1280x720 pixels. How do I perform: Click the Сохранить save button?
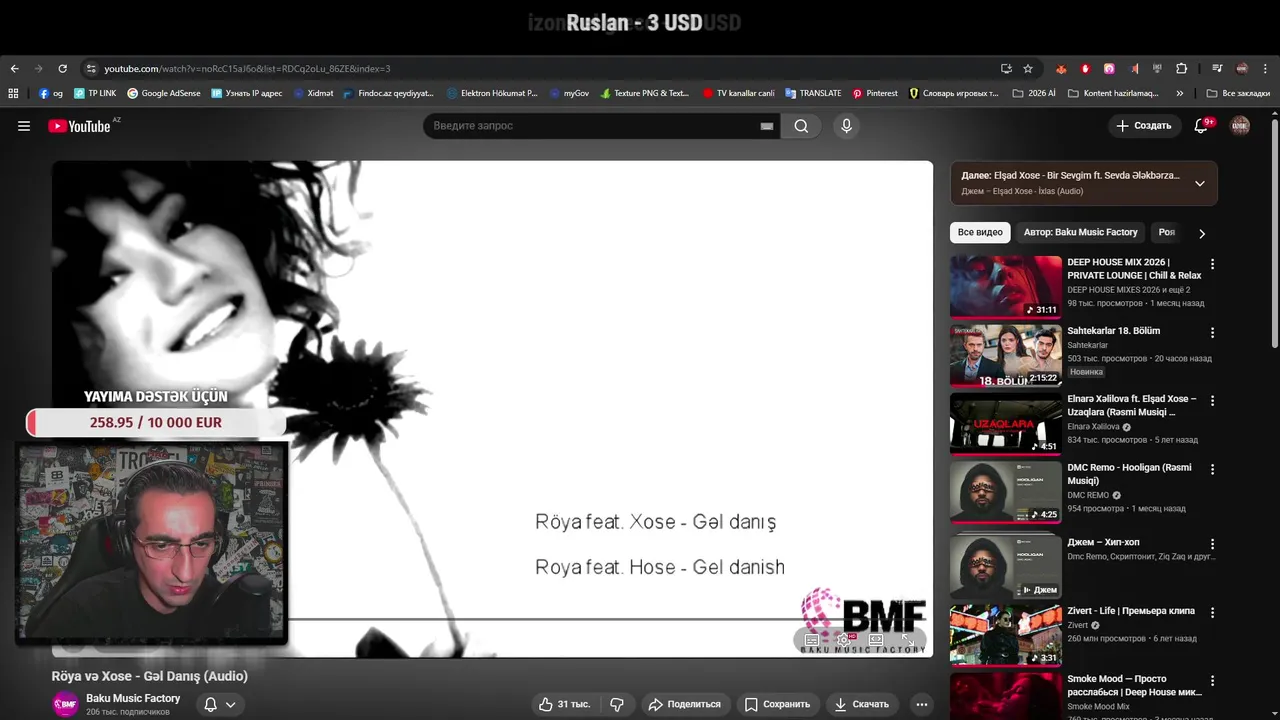(x=777, y=704)
